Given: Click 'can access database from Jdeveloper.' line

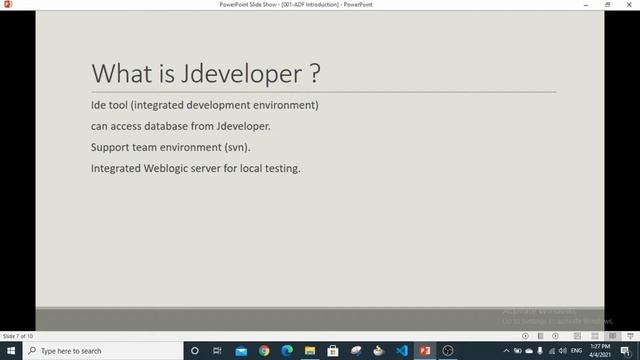Looking at the screenshot, I should tap(180, 126).
